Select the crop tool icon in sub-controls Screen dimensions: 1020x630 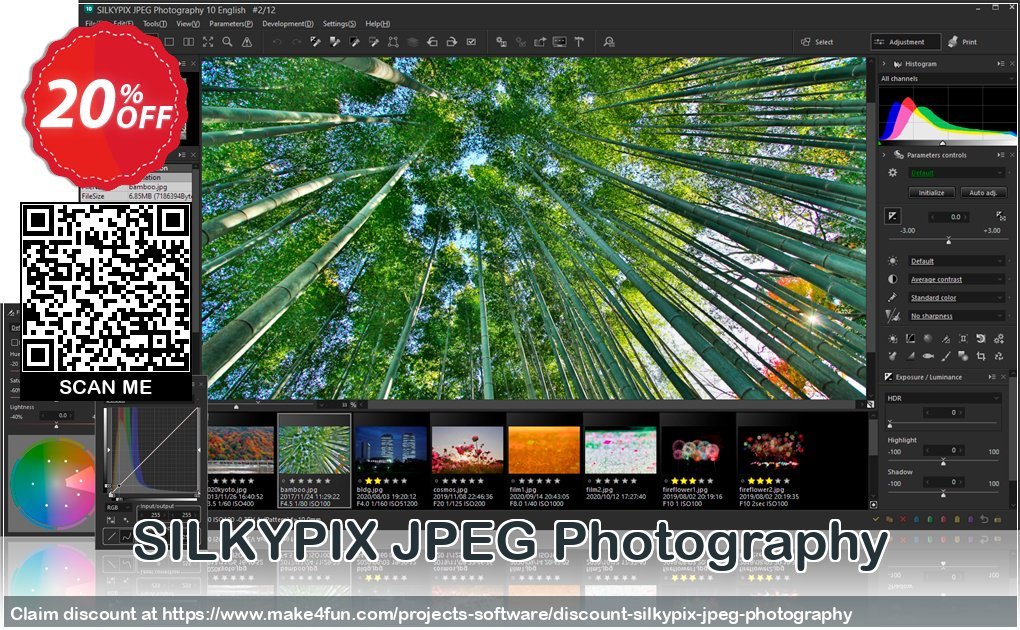(x=981, y=356)
